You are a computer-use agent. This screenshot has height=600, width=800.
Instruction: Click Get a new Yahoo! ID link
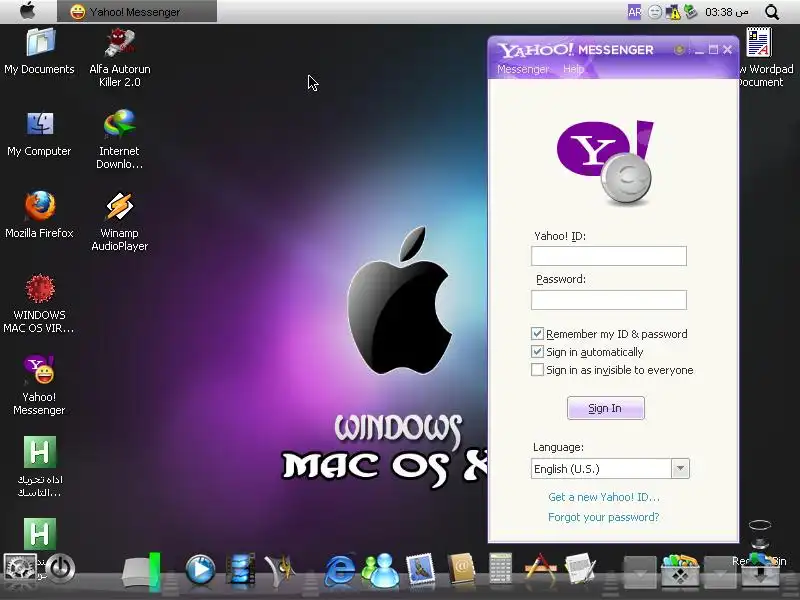(604, 497)
